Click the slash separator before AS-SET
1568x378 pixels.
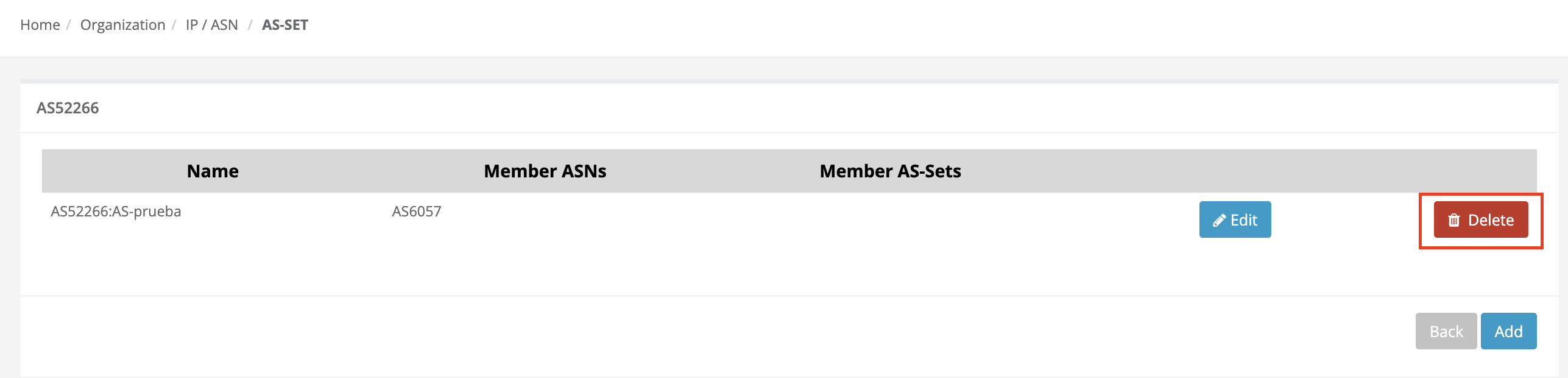250,25
